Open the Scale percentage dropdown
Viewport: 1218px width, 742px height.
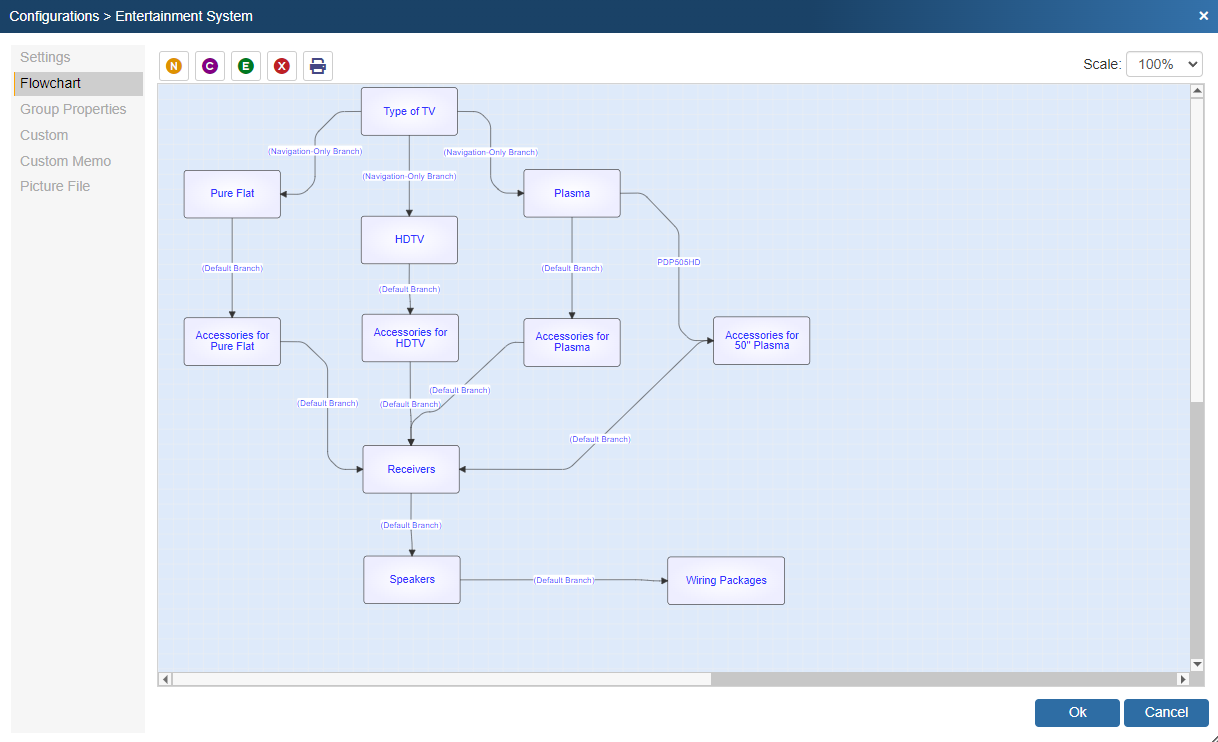click(x=1164, y=64)
